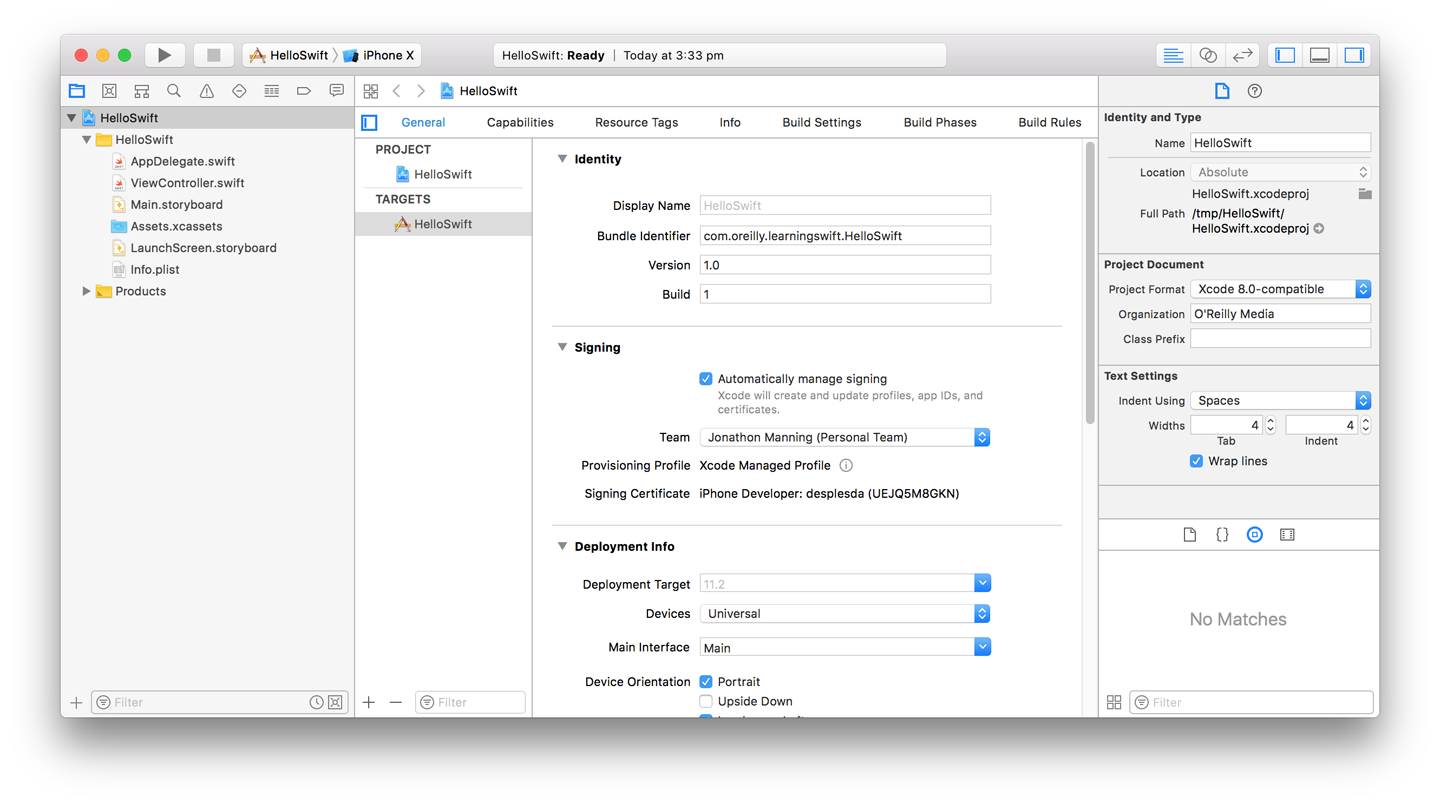Image resolution: width=1440 pixels, height=804 pixels.
Task: Click the Bundle Identifier field
Action: pyautogui.click(x=845, y=236)
